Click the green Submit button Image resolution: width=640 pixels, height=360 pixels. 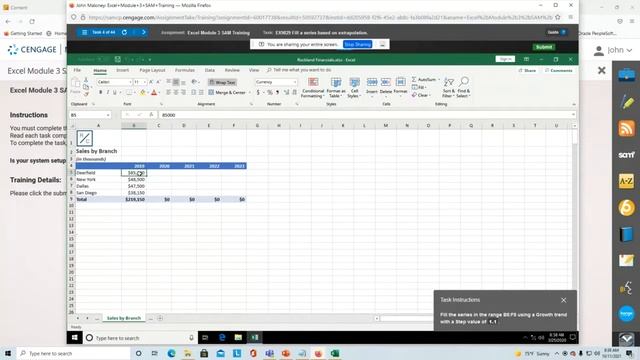click(x=544, y=47)
